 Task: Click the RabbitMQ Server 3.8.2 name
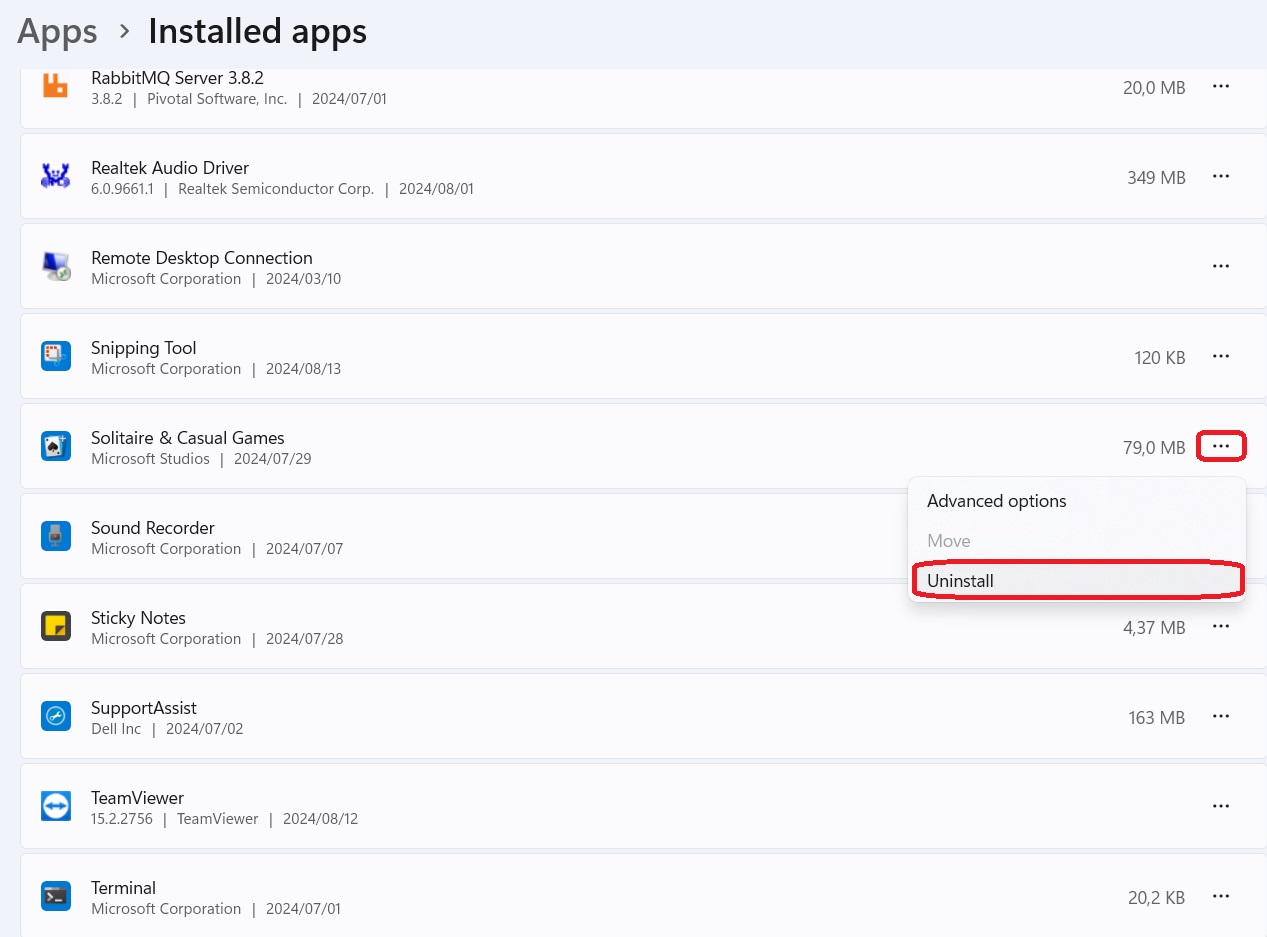tap(177, 78)
